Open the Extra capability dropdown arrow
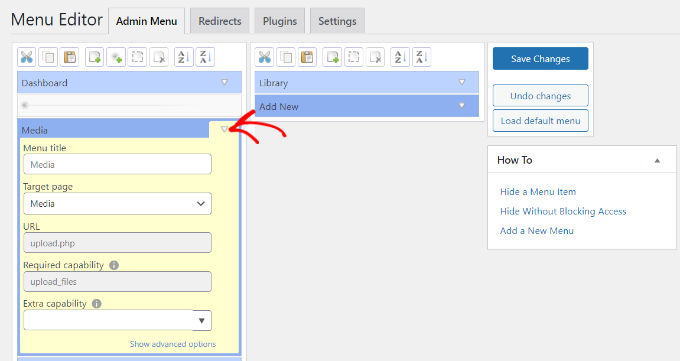 (x=202, y=321)
